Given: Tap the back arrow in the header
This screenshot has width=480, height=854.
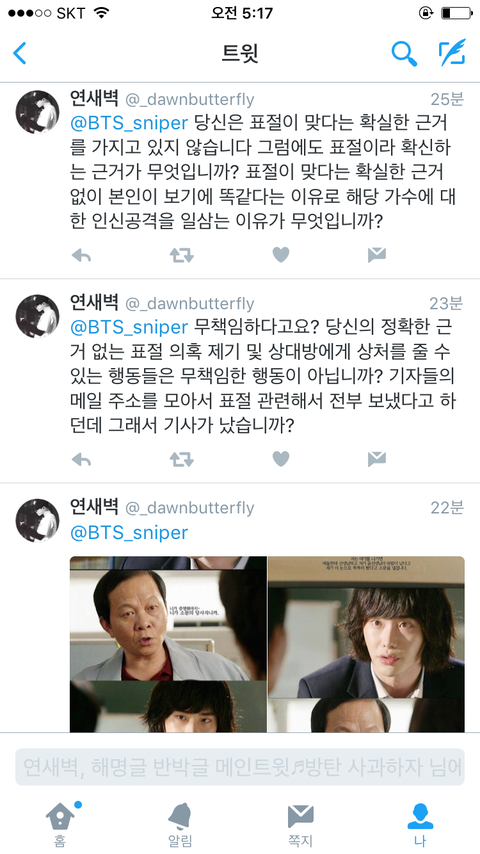Looking at the screenshot, I should (20, 53).
